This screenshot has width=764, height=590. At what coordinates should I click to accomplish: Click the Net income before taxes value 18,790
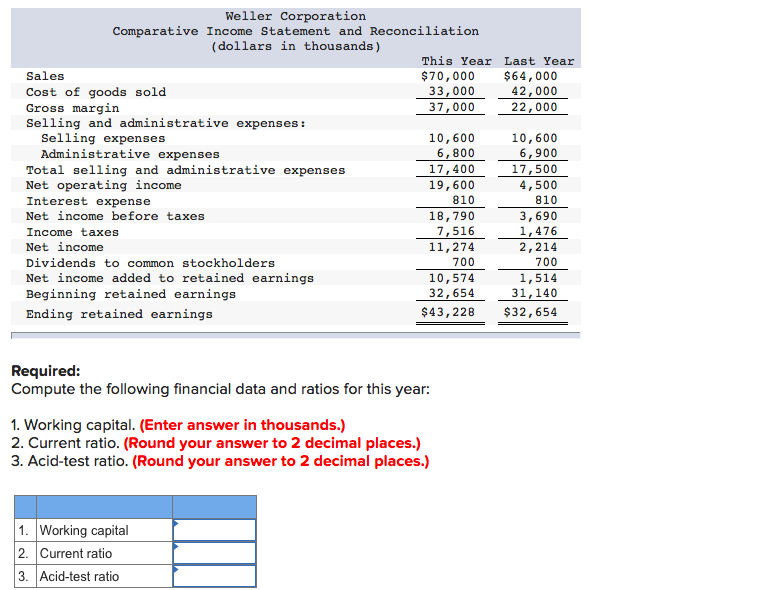(452, 216)
